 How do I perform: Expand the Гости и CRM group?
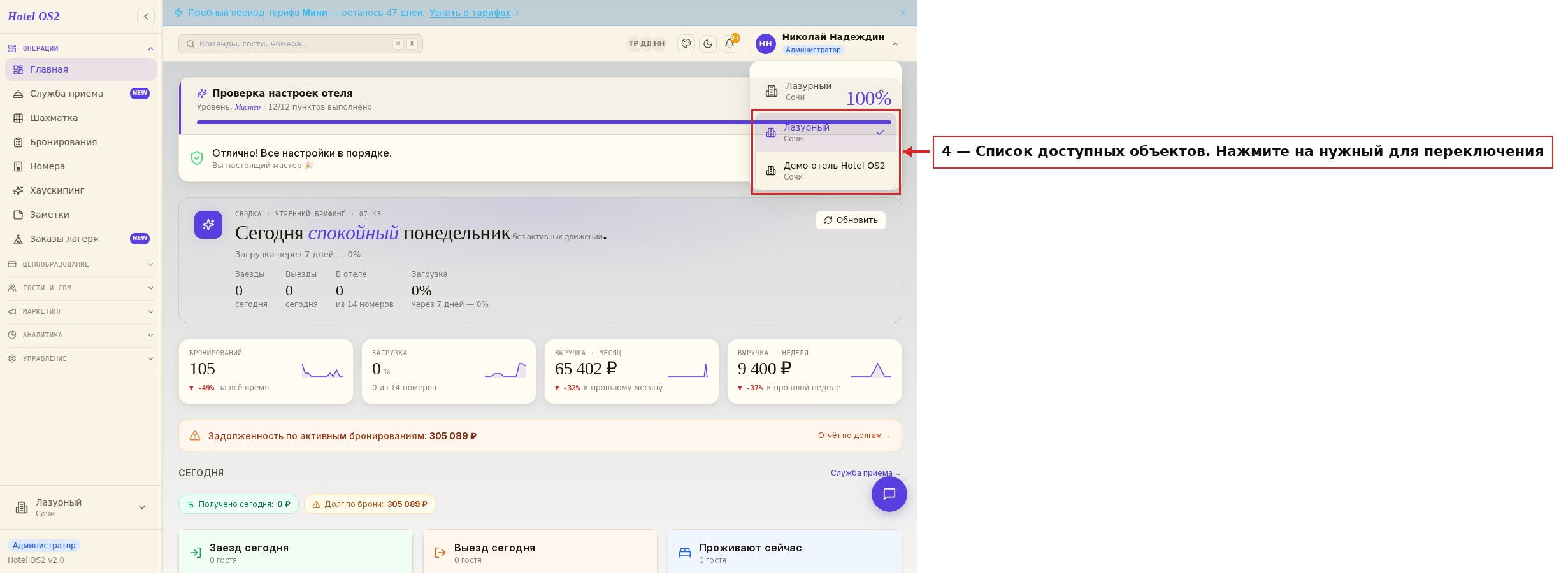click(81, 288)
